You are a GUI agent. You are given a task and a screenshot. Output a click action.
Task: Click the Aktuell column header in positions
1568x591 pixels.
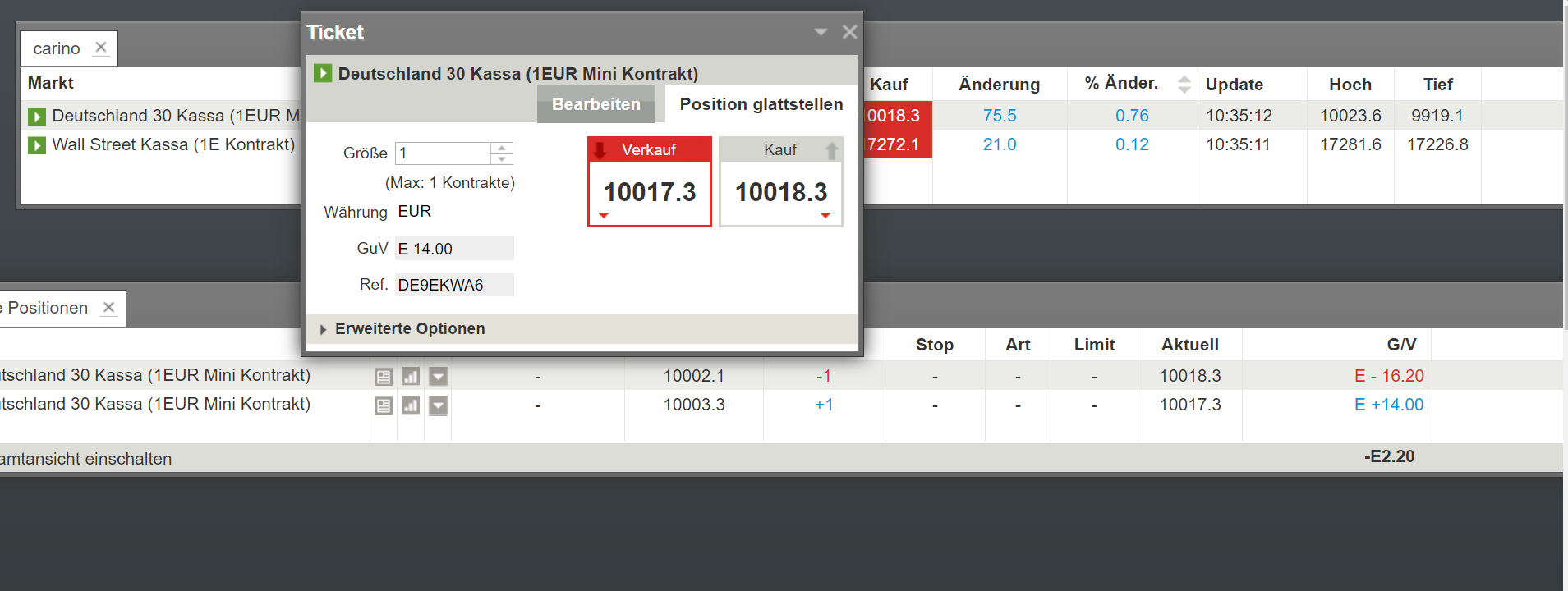coord(1190,345)
